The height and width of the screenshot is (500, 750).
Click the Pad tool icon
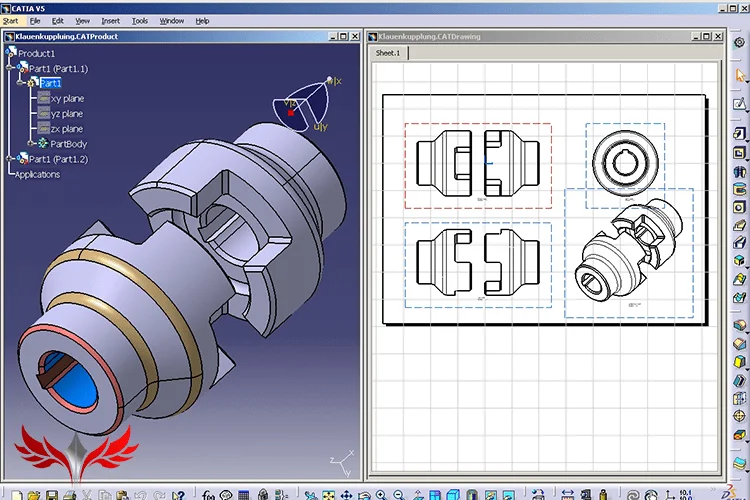point(739,133)
